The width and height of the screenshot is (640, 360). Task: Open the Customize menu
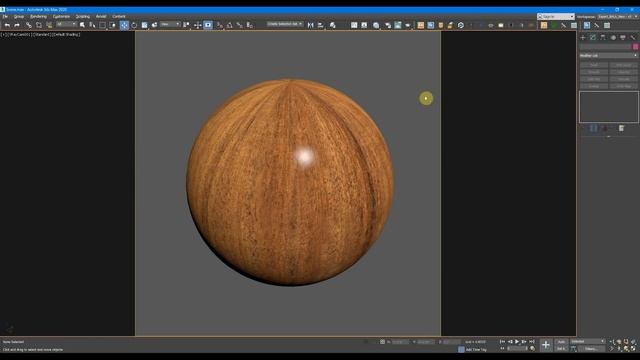pyautogui.click(x=61, y=17)
